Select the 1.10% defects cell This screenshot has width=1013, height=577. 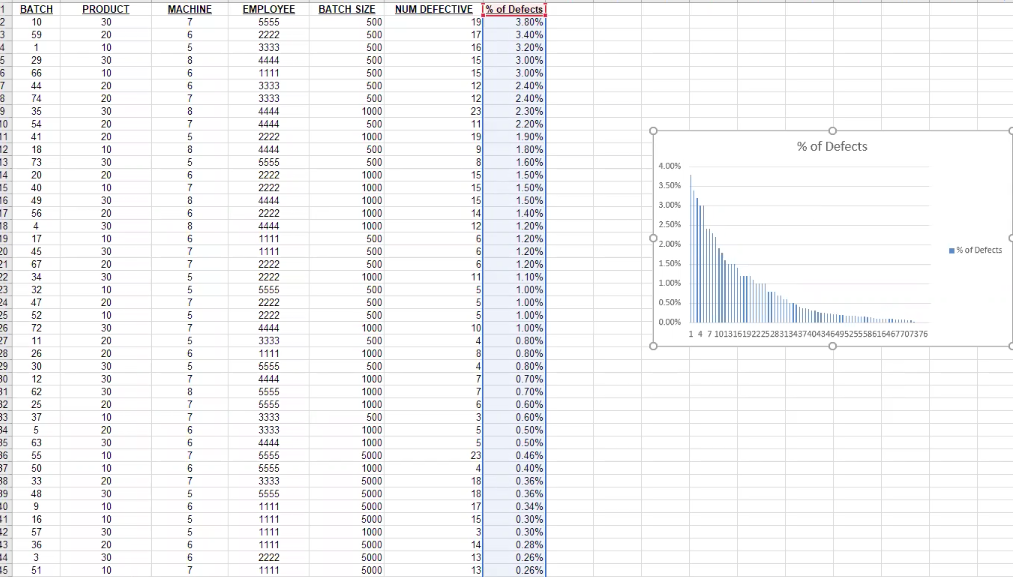pos(514,277)
